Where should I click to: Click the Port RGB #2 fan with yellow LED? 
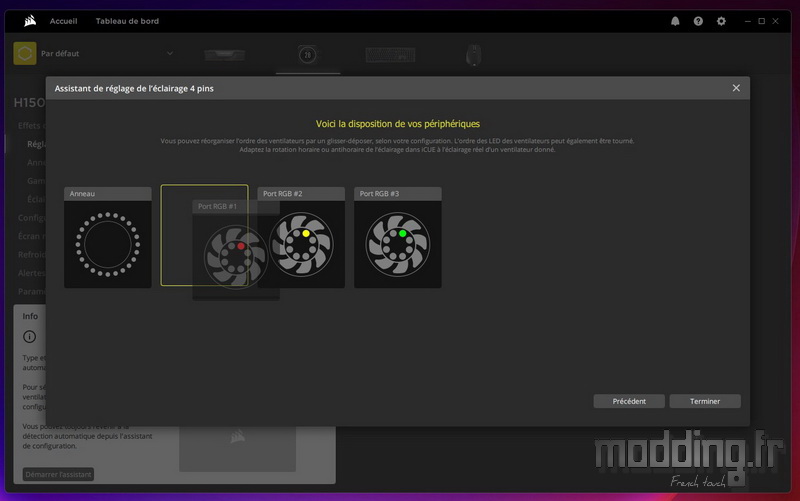click(x=301, y=244)
